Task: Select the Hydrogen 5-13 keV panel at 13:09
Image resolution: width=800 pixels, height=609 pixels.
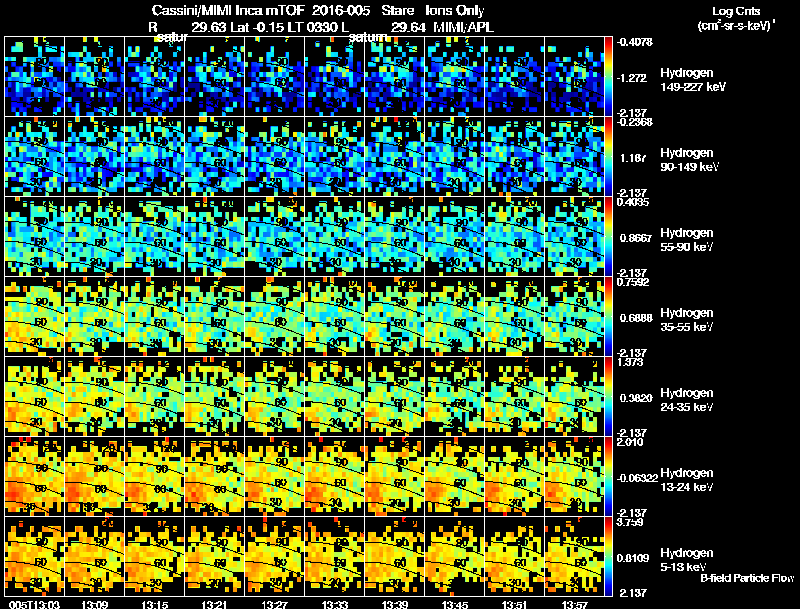Action: point(94,557)
